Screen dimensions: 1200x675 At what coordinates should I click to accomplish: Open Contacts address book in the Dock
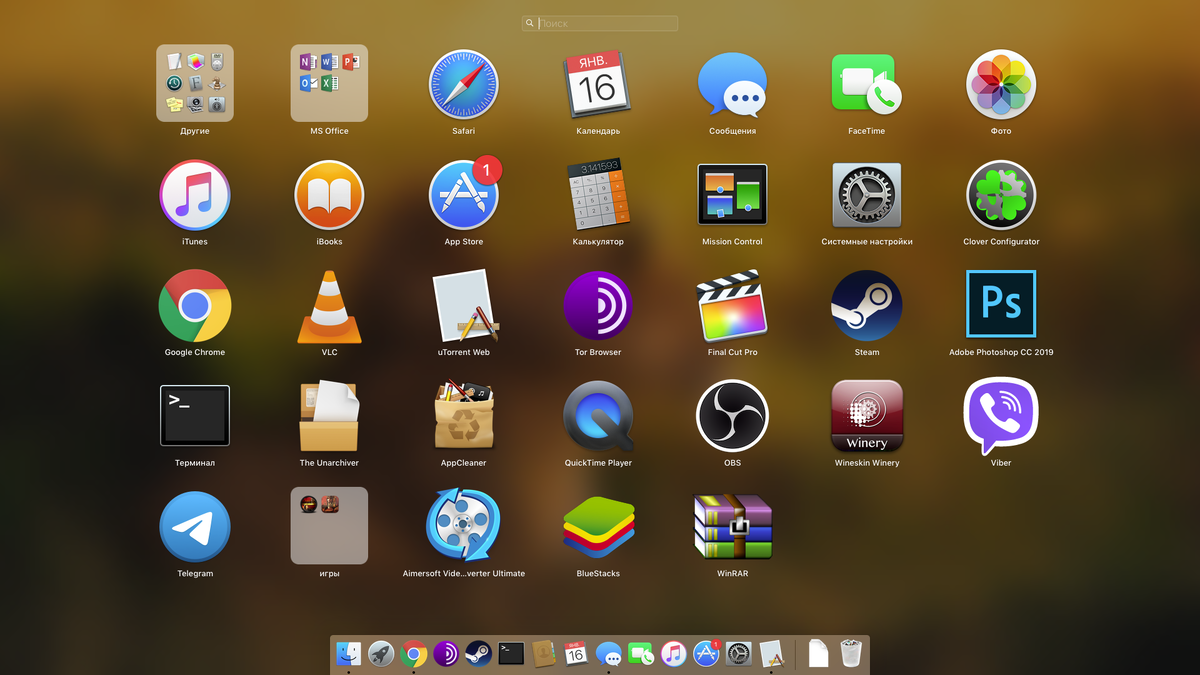coord(543,654)
